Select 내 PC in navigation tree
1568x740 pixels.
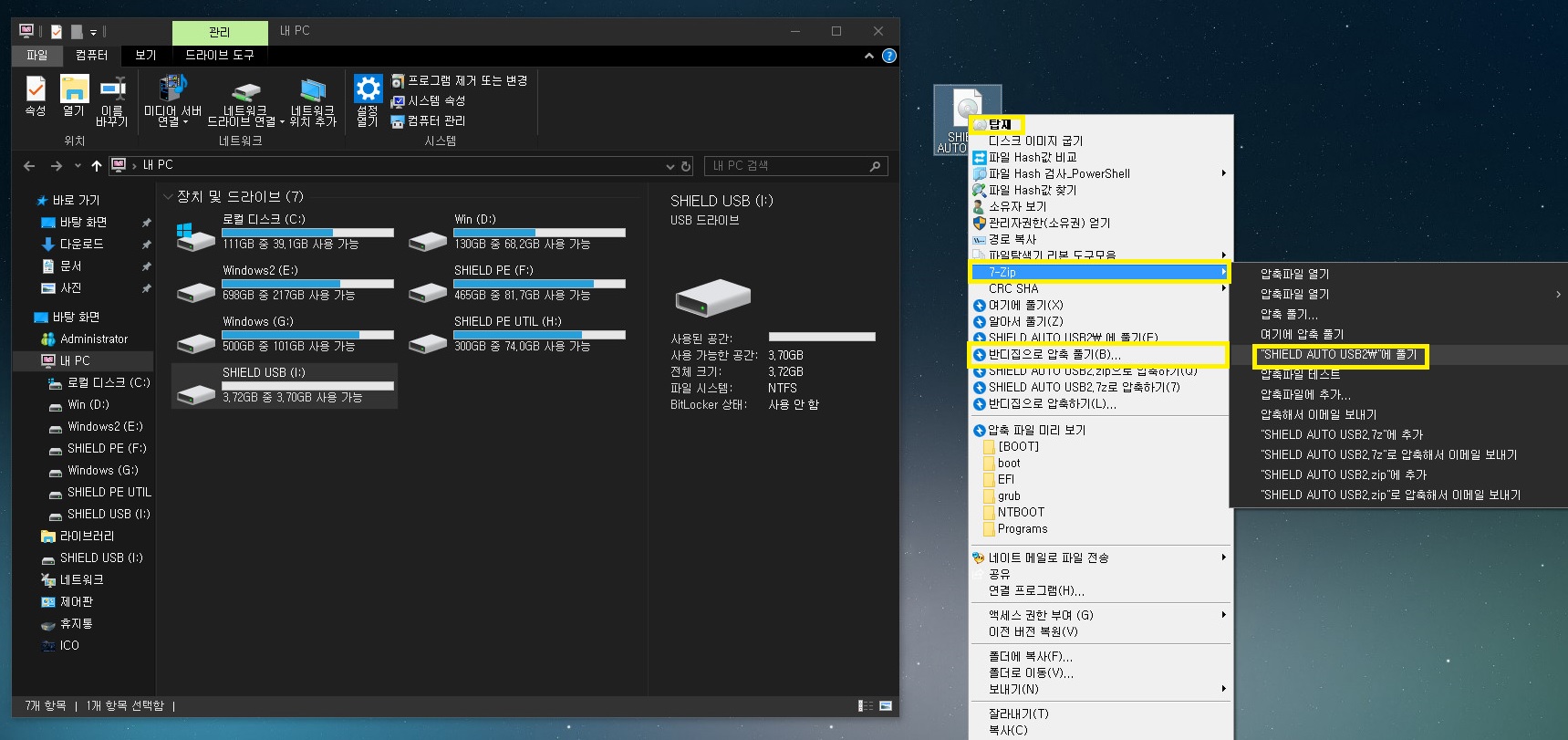point(75,360)
